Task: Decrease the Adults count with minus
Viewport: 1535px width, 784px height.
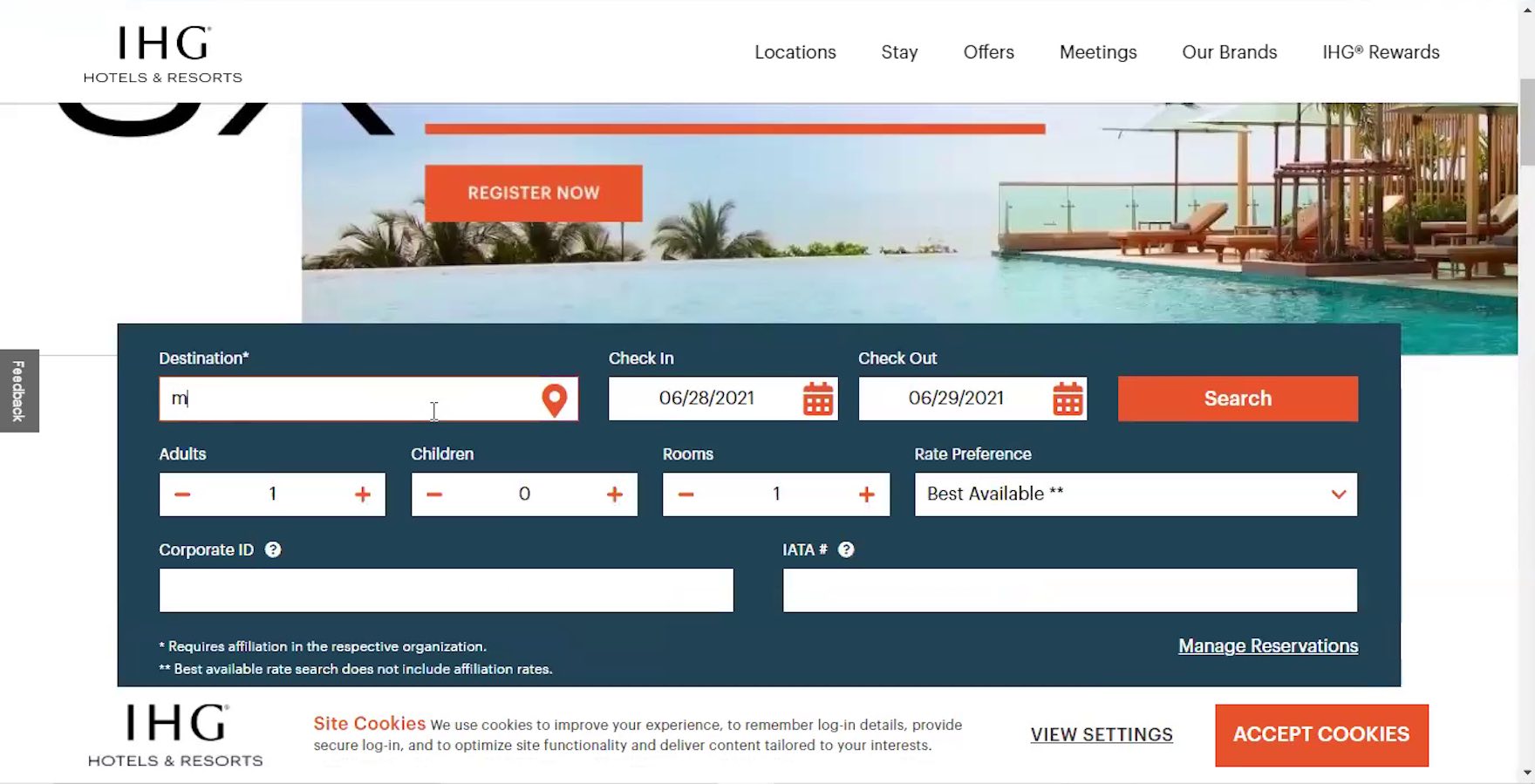Action: 182,494
